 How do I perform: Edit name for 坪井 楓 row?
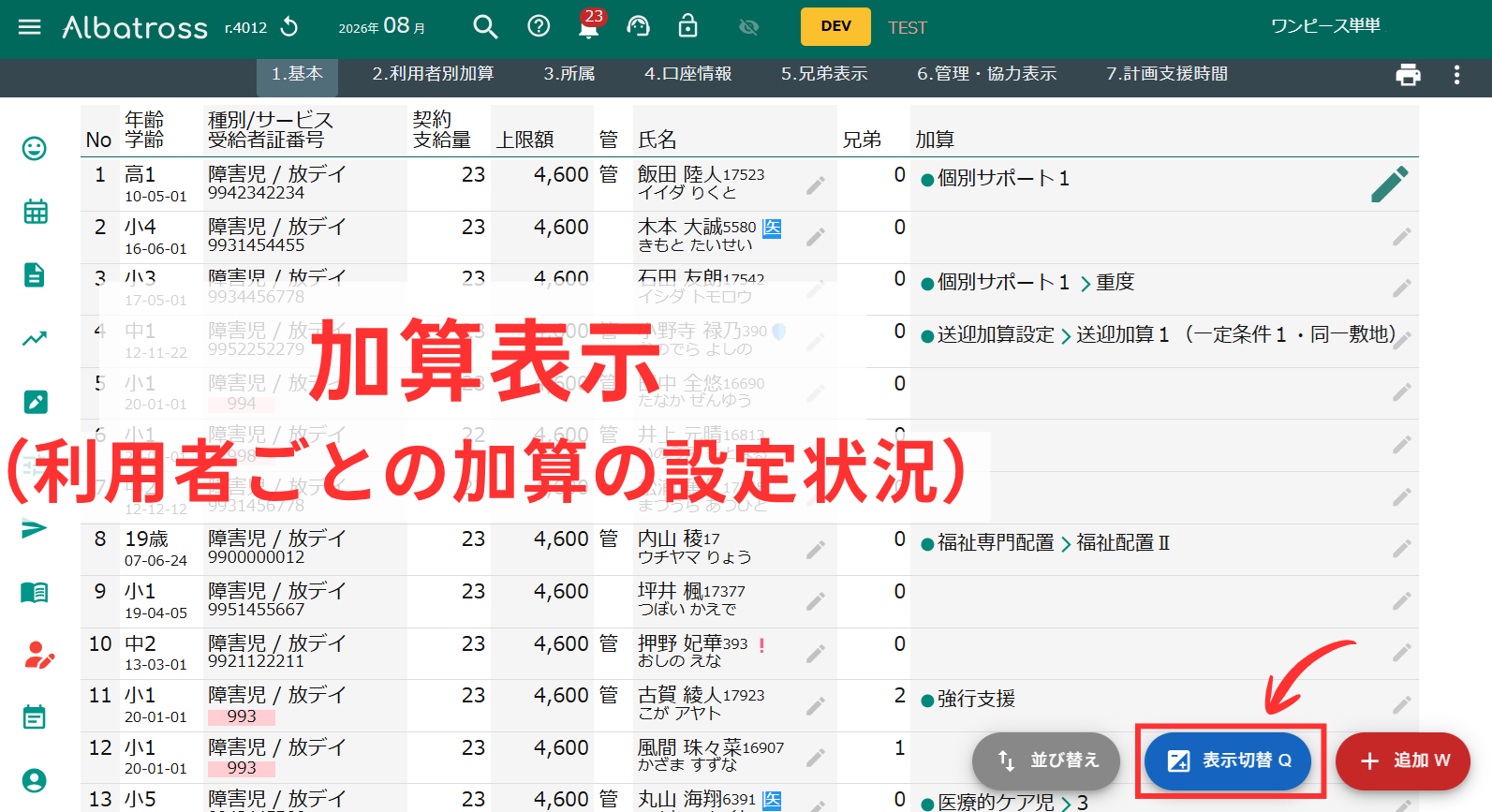(x=816, y=601)
